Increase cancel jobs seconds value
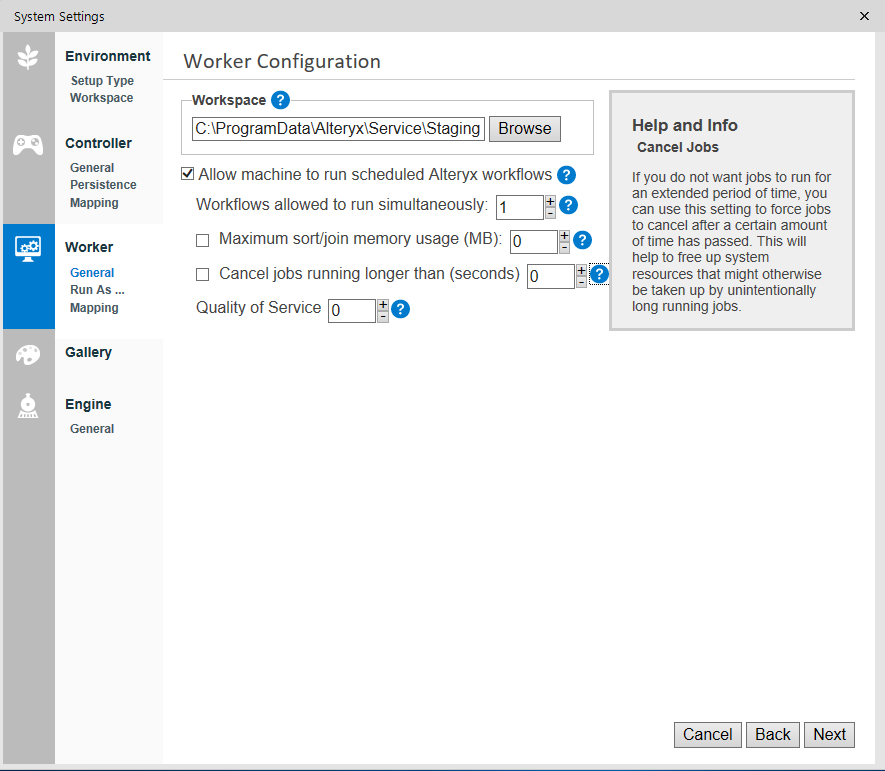885x771 pixels. point(581,270)
